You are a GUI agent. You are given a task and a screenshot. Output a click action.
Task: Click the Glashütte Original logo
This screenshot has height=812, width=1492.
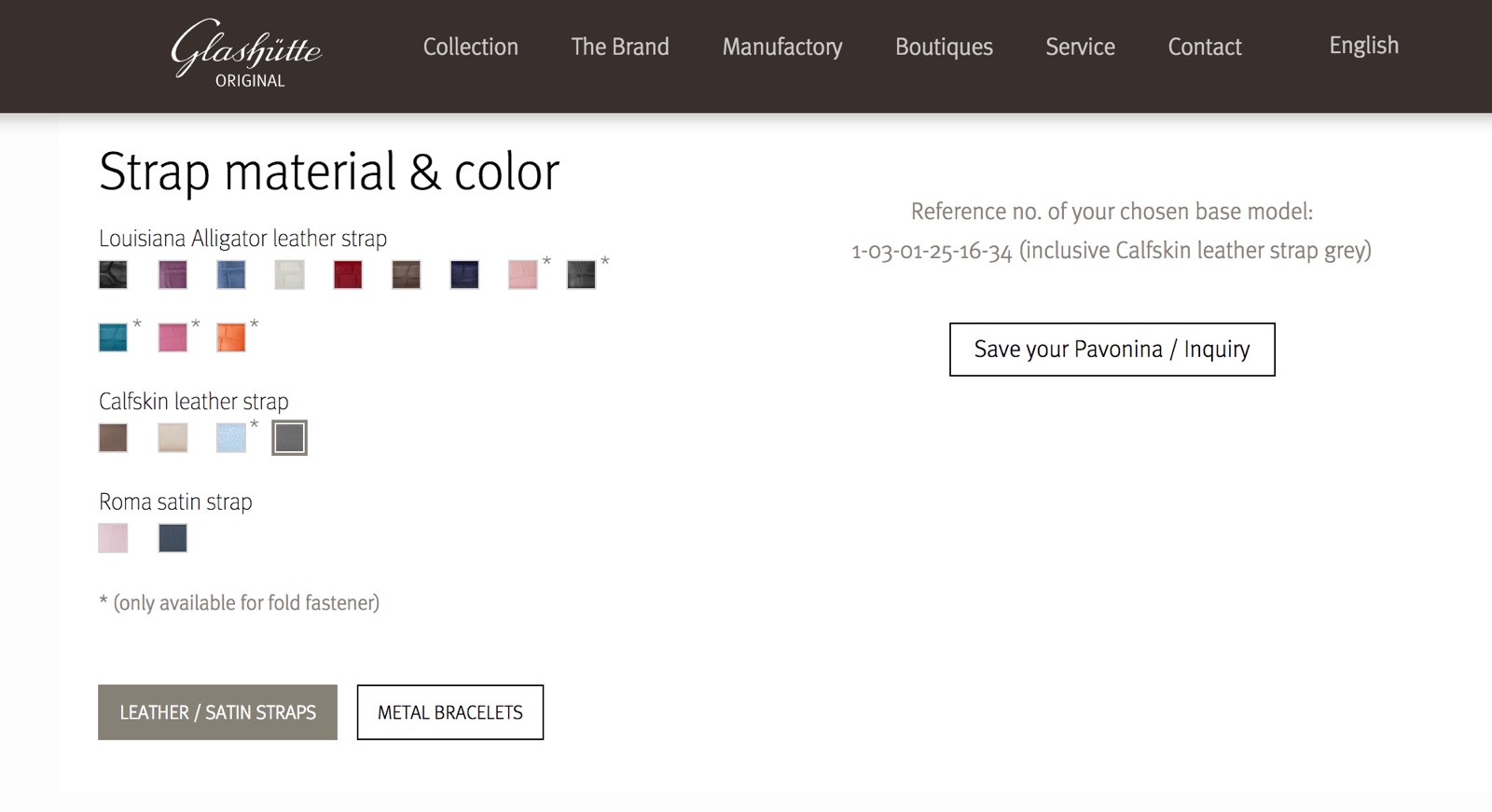tap(246, 54)
